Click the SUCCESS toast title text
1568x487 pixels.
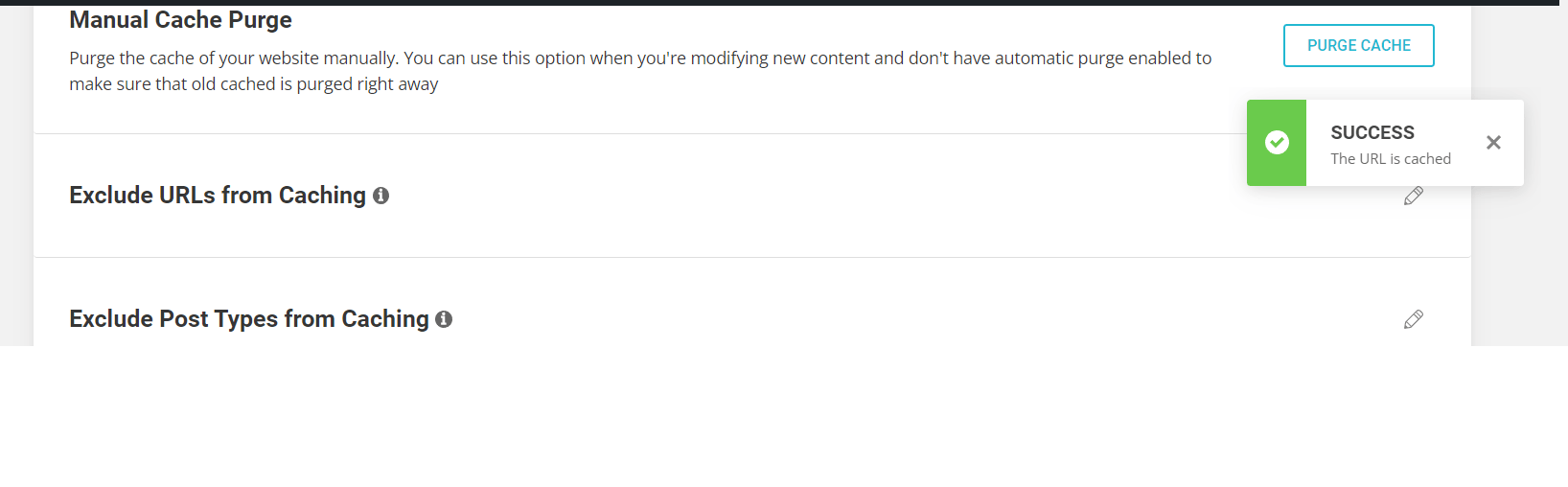1372,132
